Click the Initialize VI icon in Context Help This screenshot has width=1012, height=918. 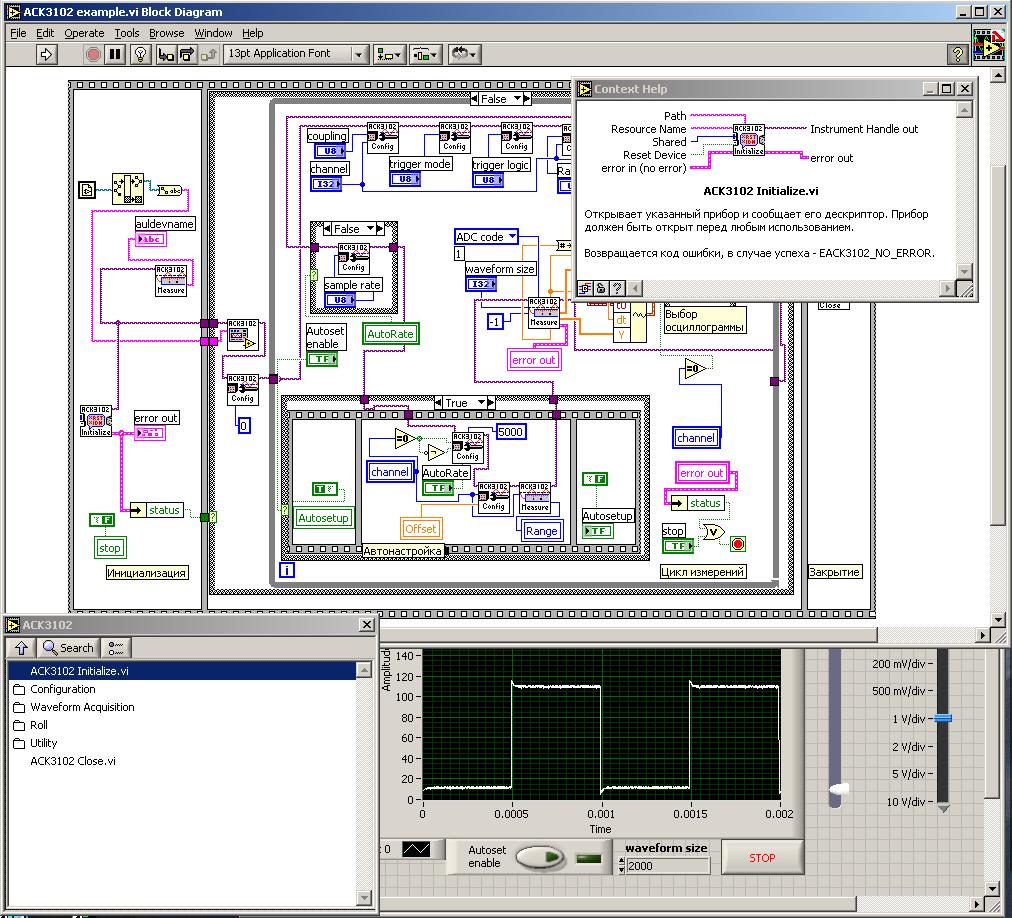[748, 140]
